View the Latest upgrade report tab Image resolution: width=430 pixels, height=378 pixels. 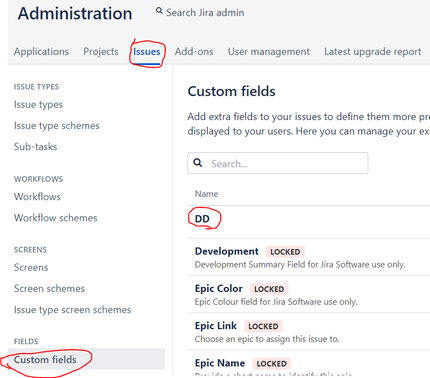coord(373,52)
